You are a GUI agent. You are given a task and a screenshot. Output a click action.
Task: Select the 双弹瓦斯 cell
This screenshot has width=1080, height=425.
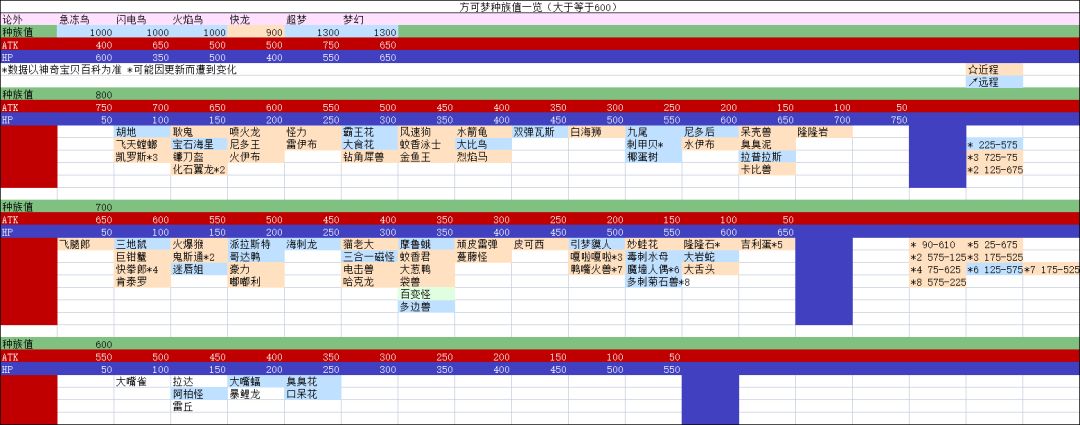pos(540,132)
